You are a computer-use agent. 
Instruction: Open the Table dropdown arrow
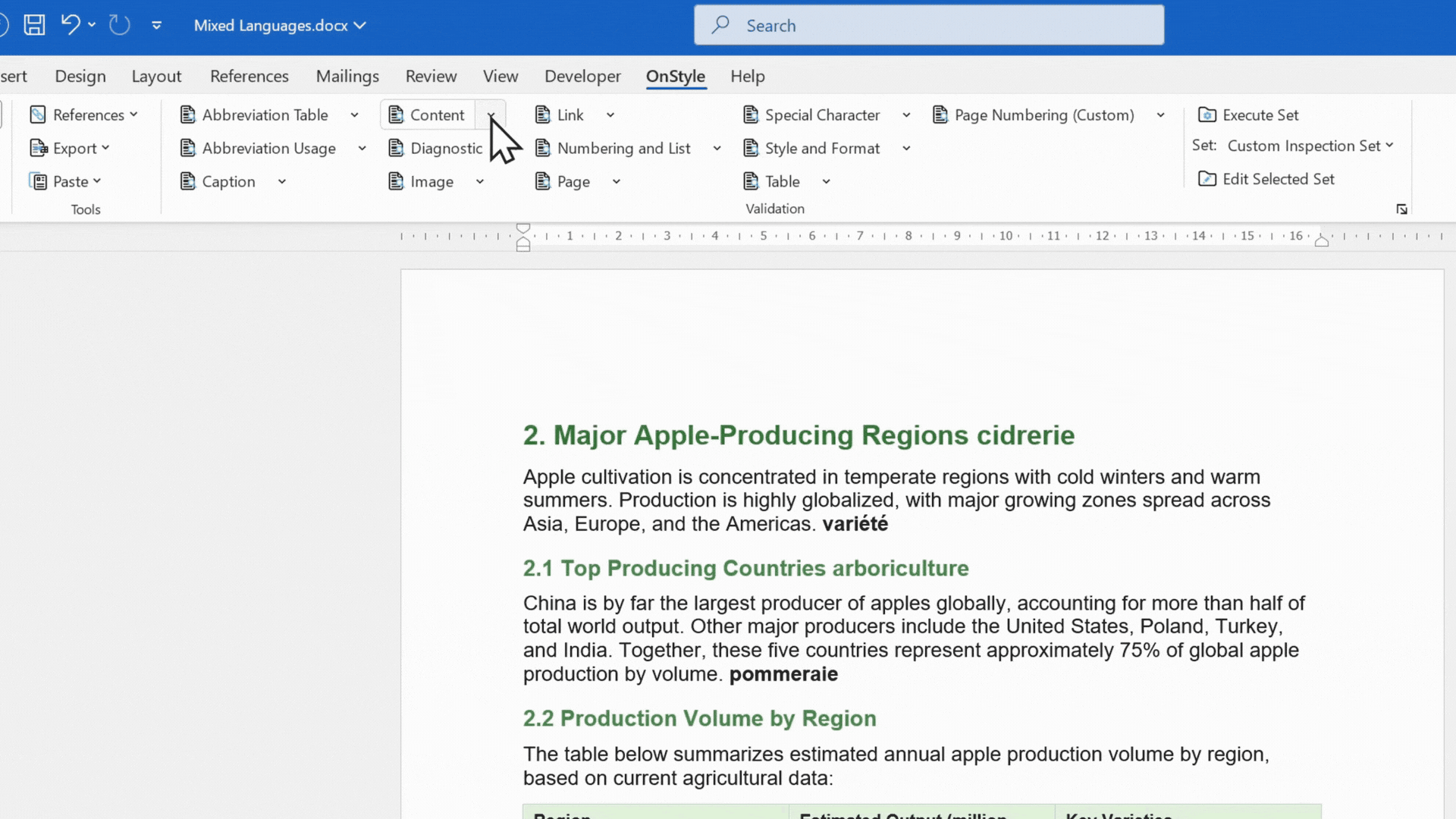tap(827, 182)
